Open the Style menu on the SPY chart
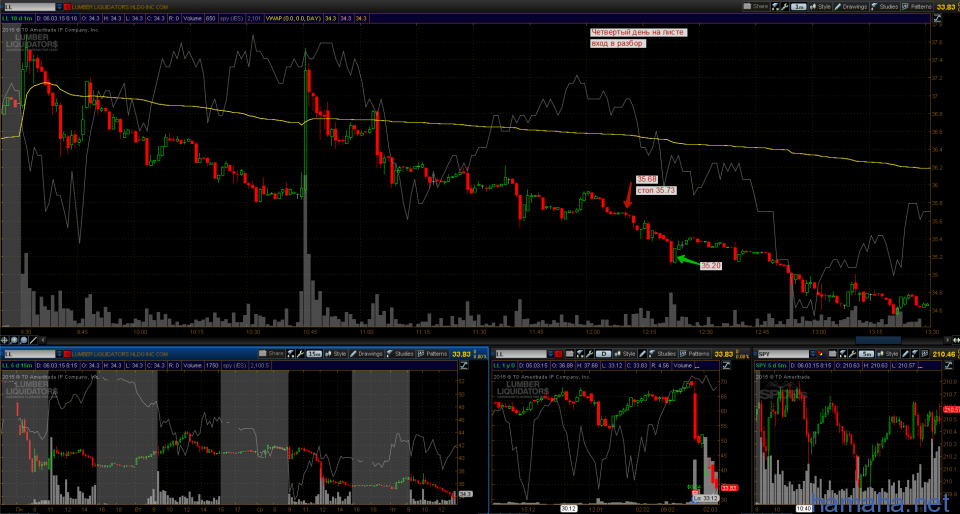960x514 pixels. tap(887, 354)
